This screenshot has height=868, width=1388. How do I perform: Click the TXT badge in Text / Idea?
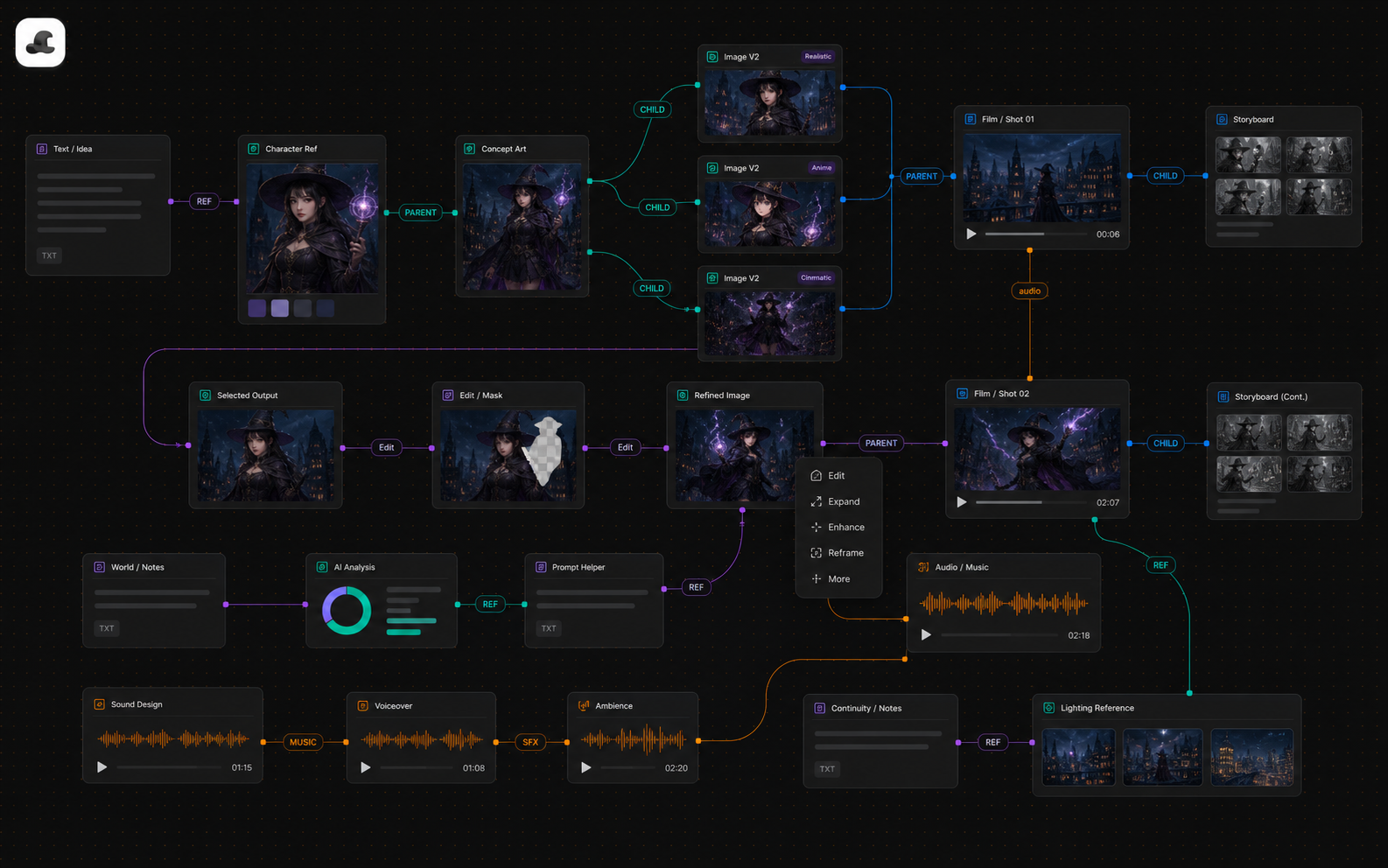pos(49,255)
